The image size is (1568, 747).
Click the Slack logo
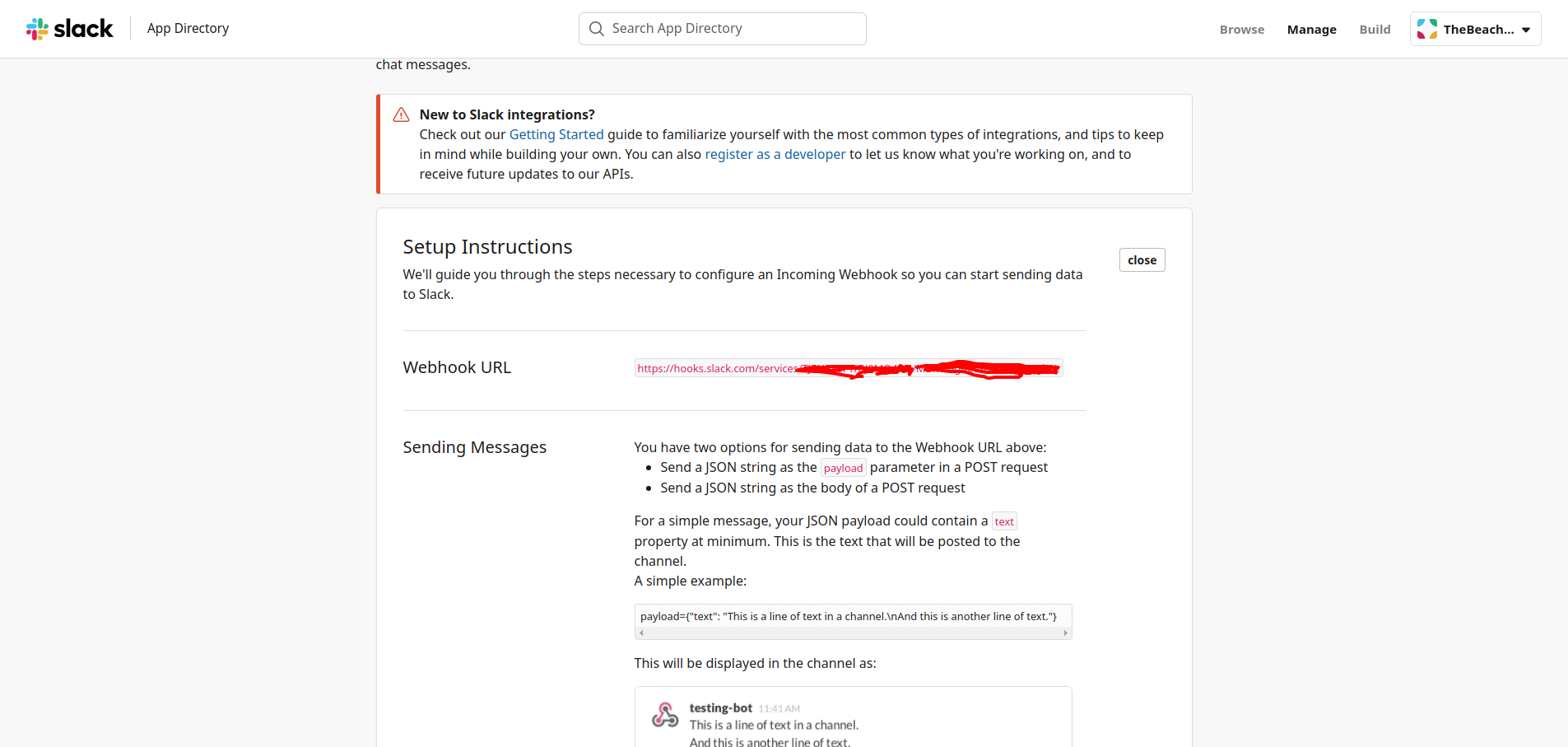tap(69, 29)
